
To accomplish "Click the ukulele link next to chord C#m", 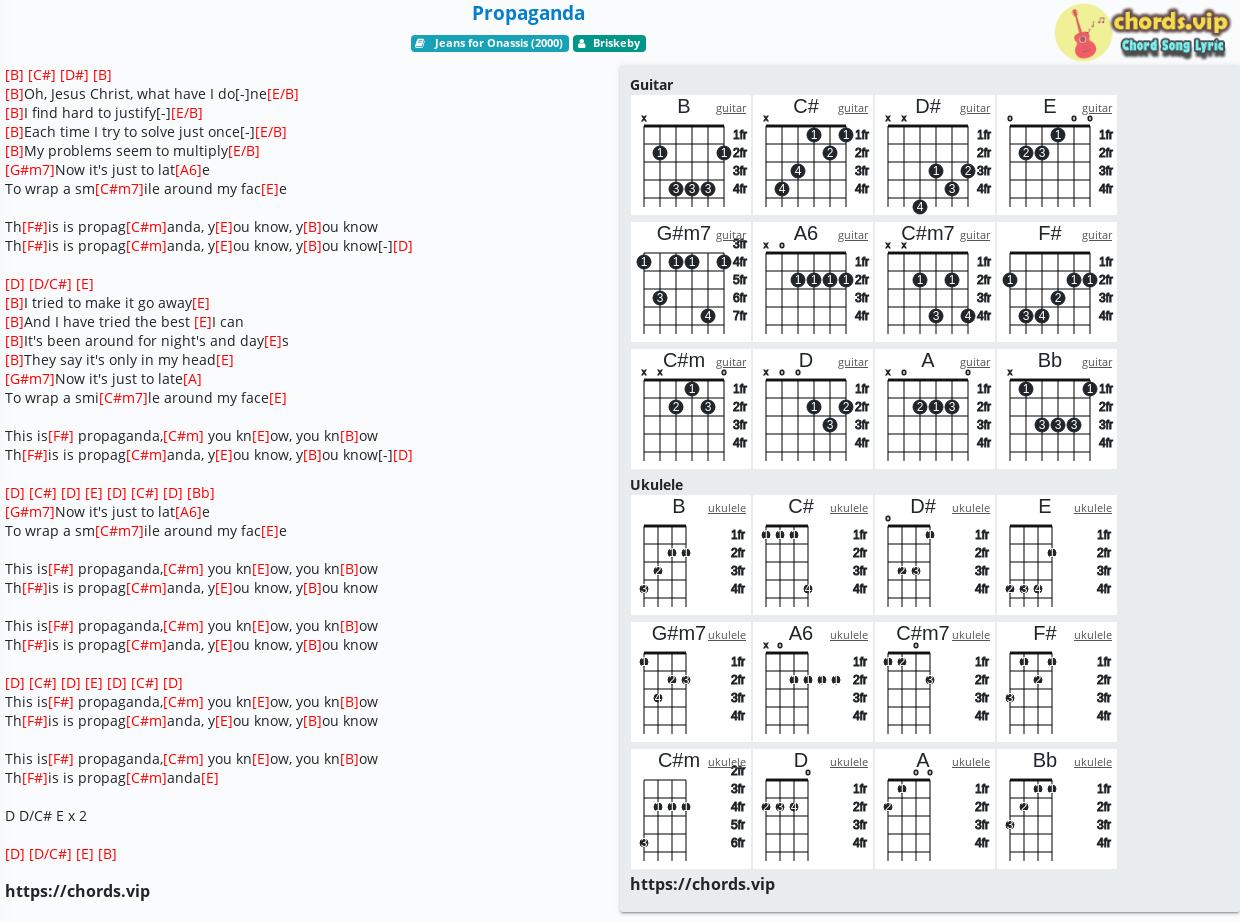I will [727, 762].
